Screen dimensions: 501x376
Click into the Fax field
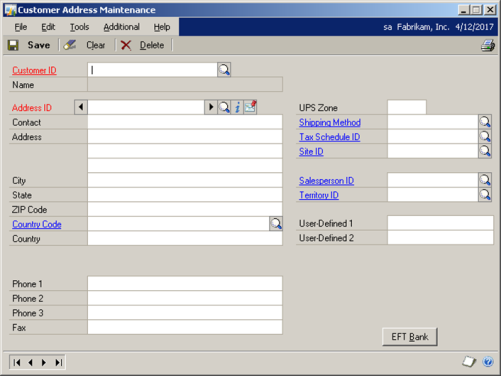(x=185, y=327)
